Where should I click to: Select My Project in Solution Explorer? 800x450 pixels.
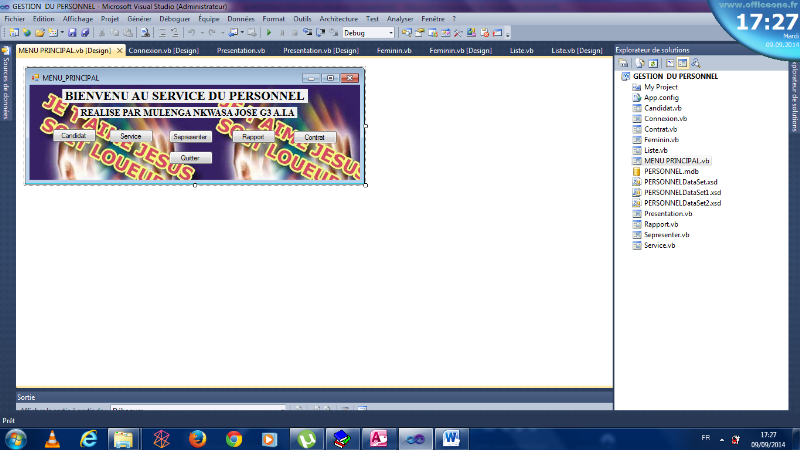pos(660,87)
